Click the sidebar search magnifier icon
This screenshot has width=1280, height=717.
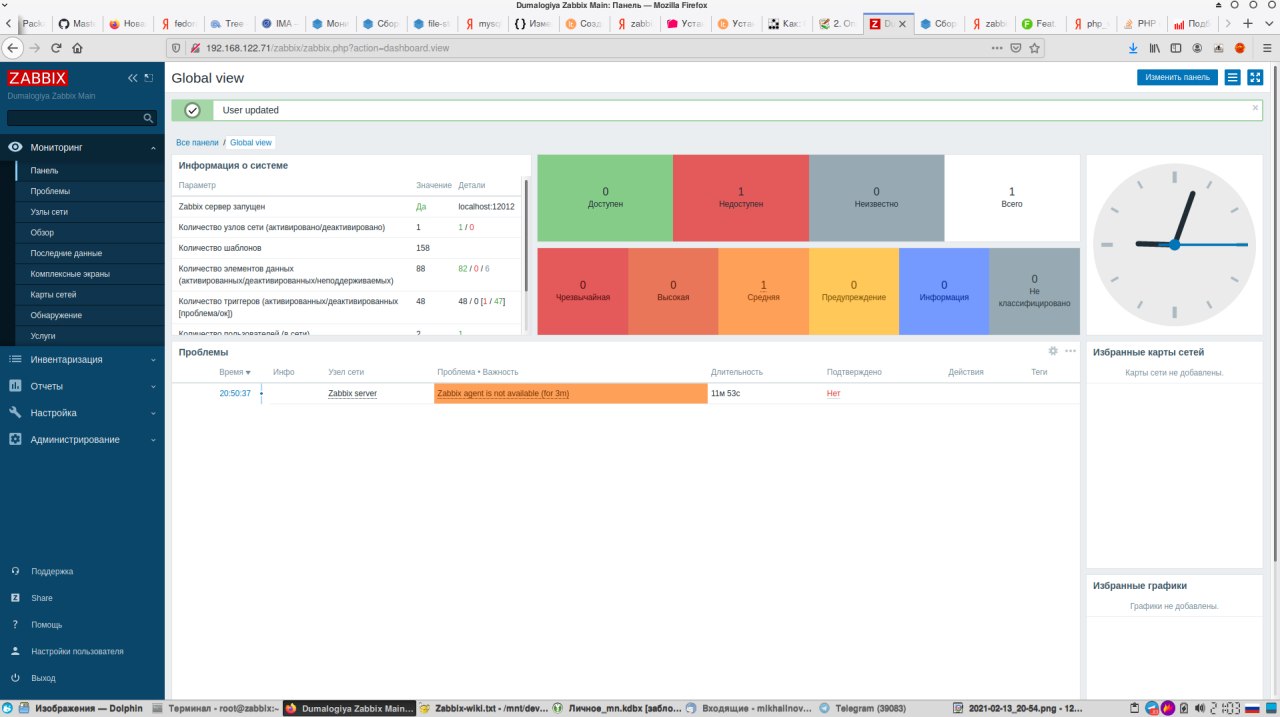(x=149, y=118)
